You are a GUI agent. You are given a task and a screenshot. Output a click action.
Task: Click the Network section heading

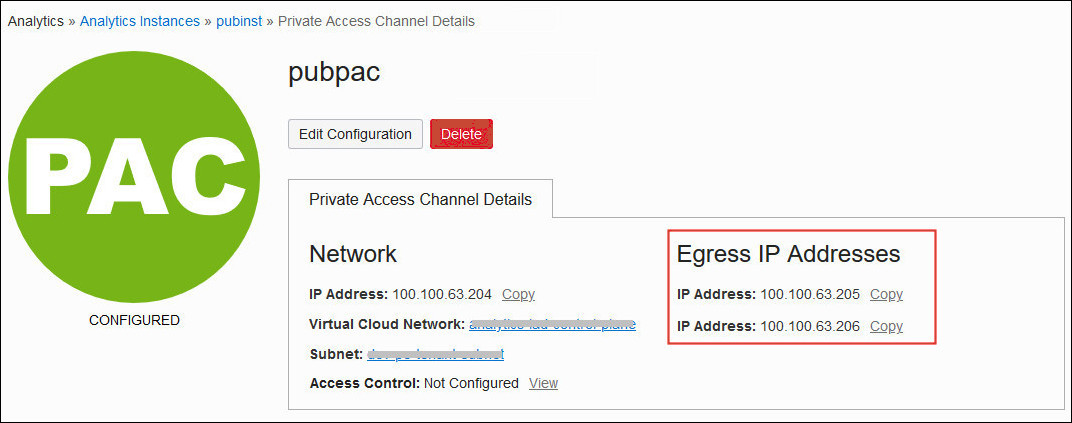[353, 254]
